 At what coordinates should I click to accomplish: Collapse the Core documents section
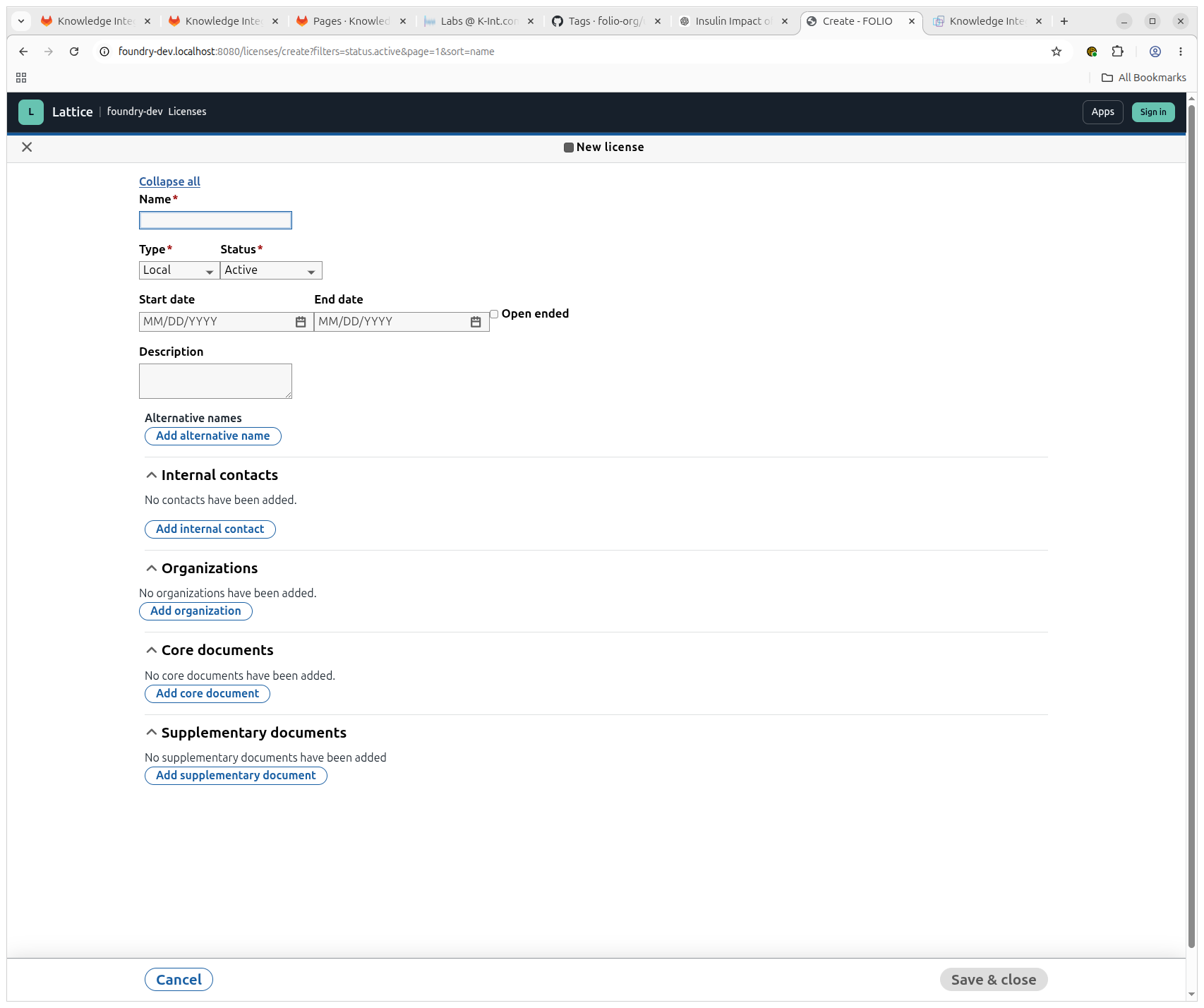click(151, 650)
